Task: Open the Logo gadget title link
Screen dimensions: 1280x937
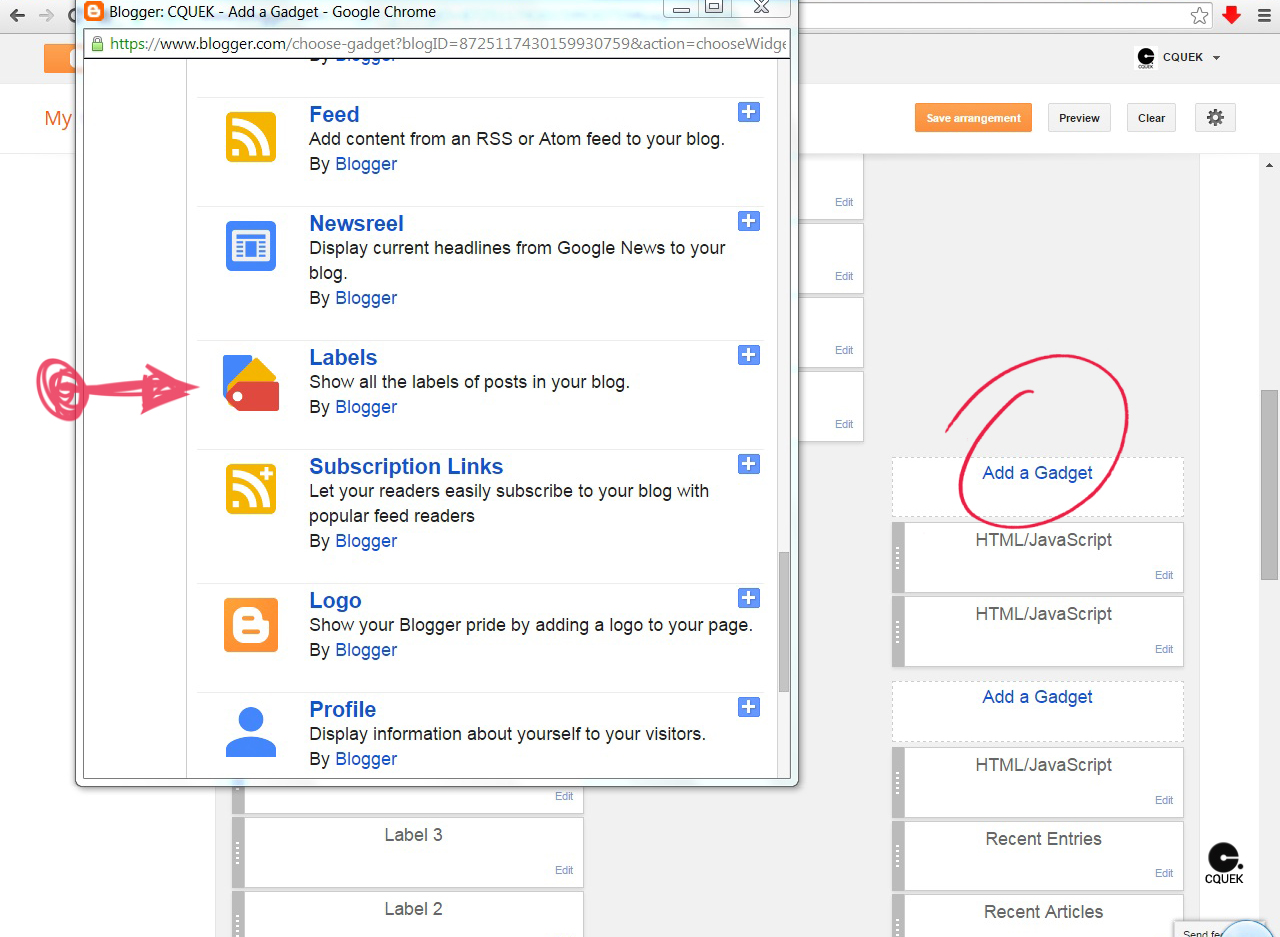Action: tap(335, 601)
